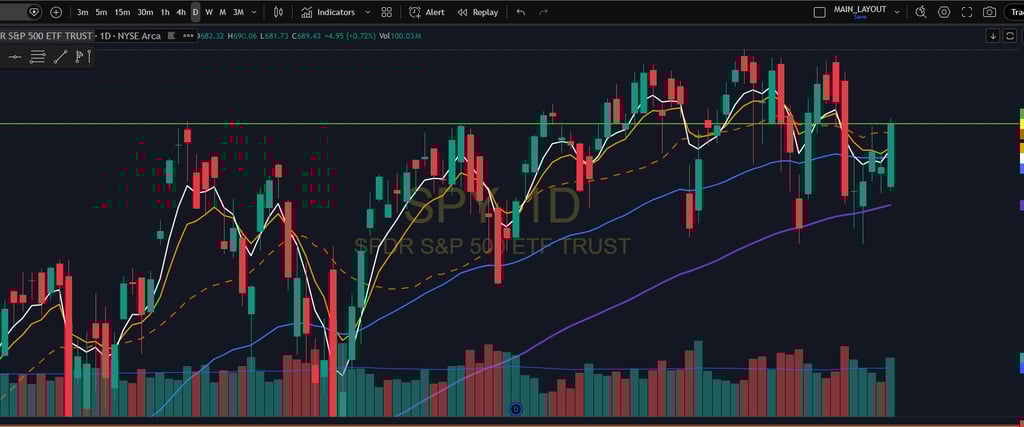Click the S&P 500 ETF TRUST symbol title
1024x427 pixels.
(46, 36)
